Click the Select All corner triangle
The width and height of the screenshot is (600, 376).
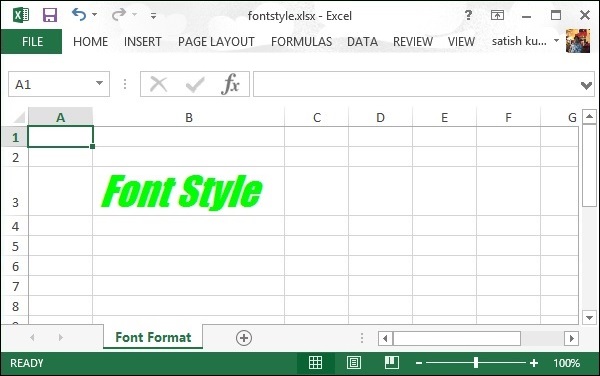pos(19,116)
